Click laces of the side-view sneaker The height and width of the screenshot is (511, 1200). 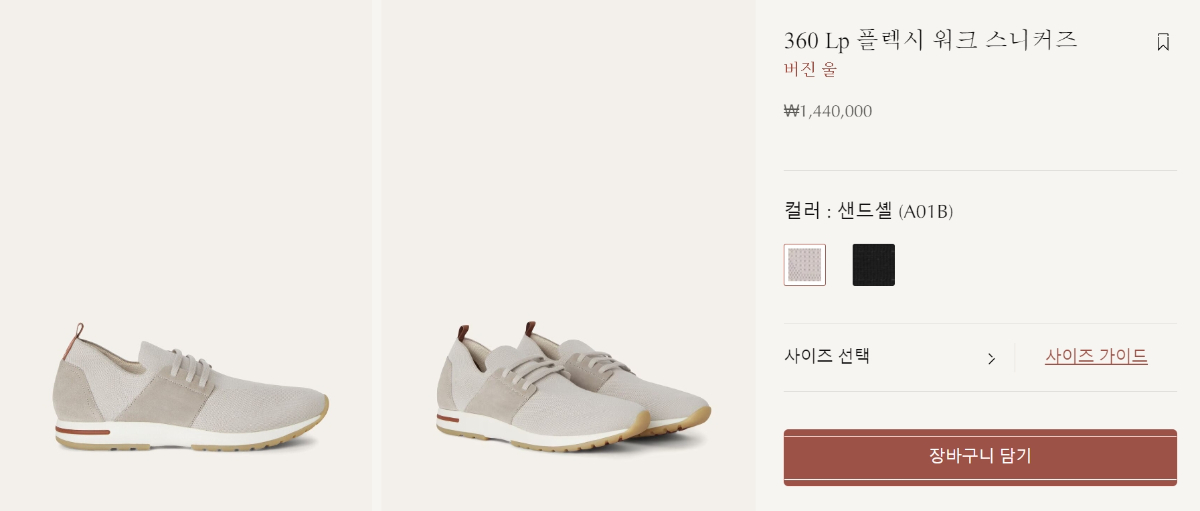pos(190,368)
